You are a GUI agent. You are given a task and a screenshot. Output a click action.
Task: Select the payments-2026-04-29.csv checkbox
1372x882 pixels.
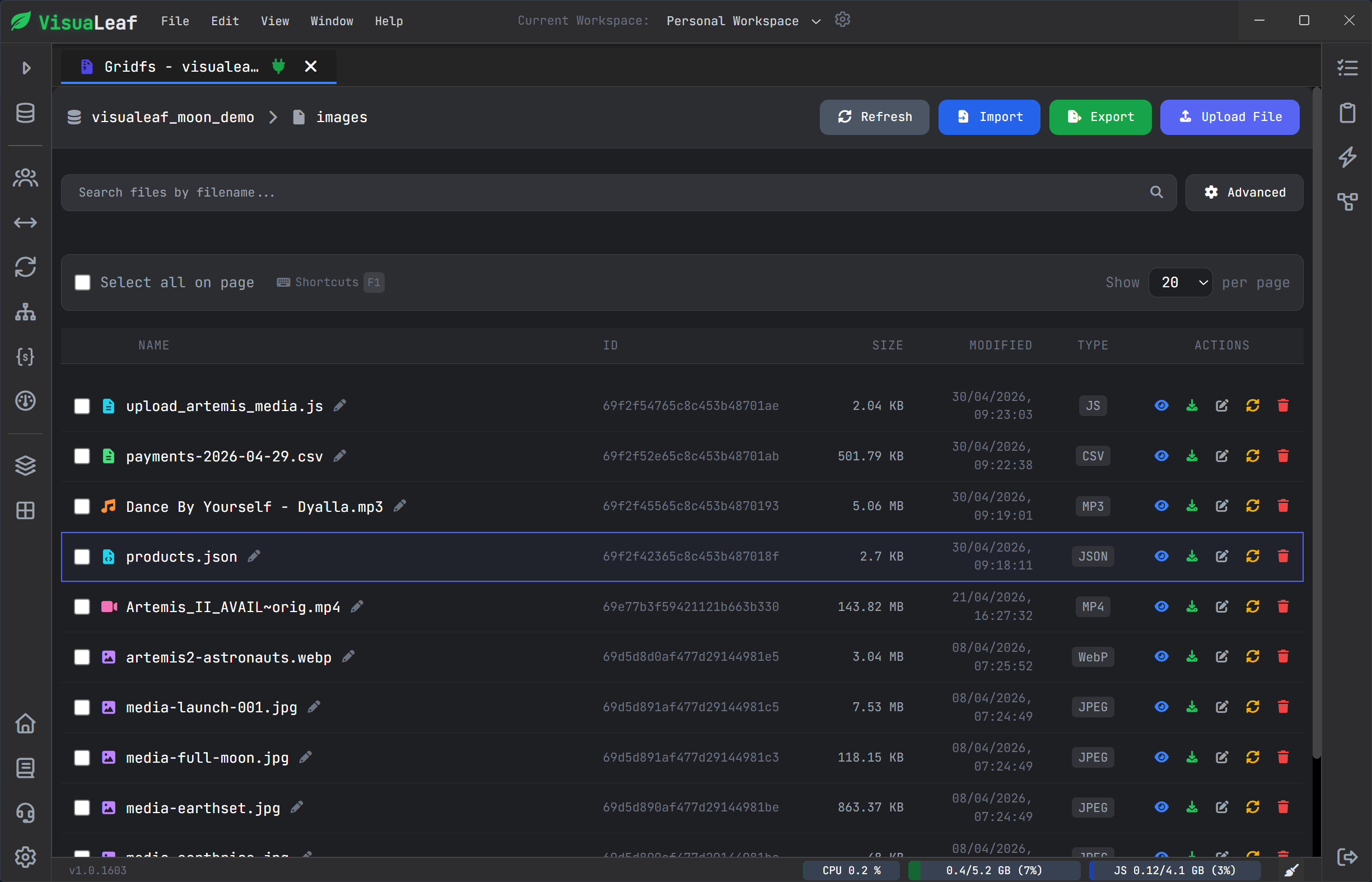point(82,456)
